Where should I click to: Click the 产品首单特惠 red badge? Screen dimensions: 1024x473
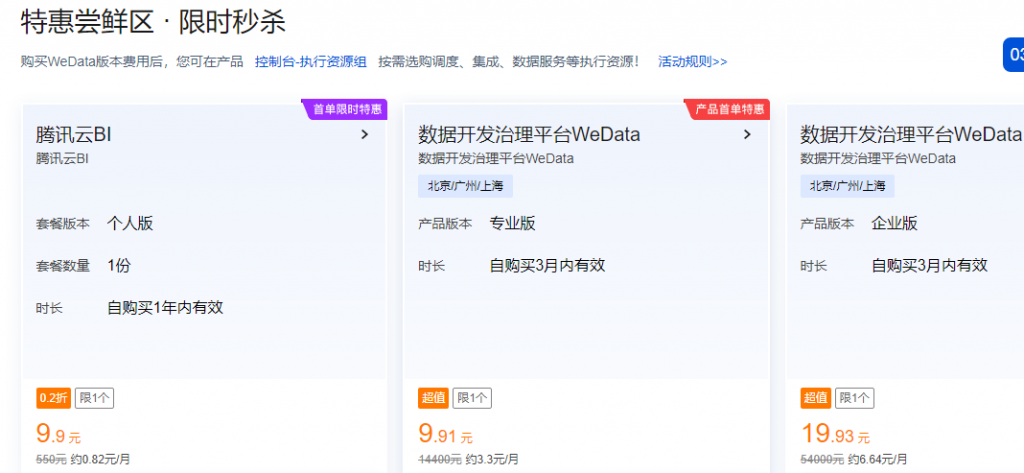point(728,109)
